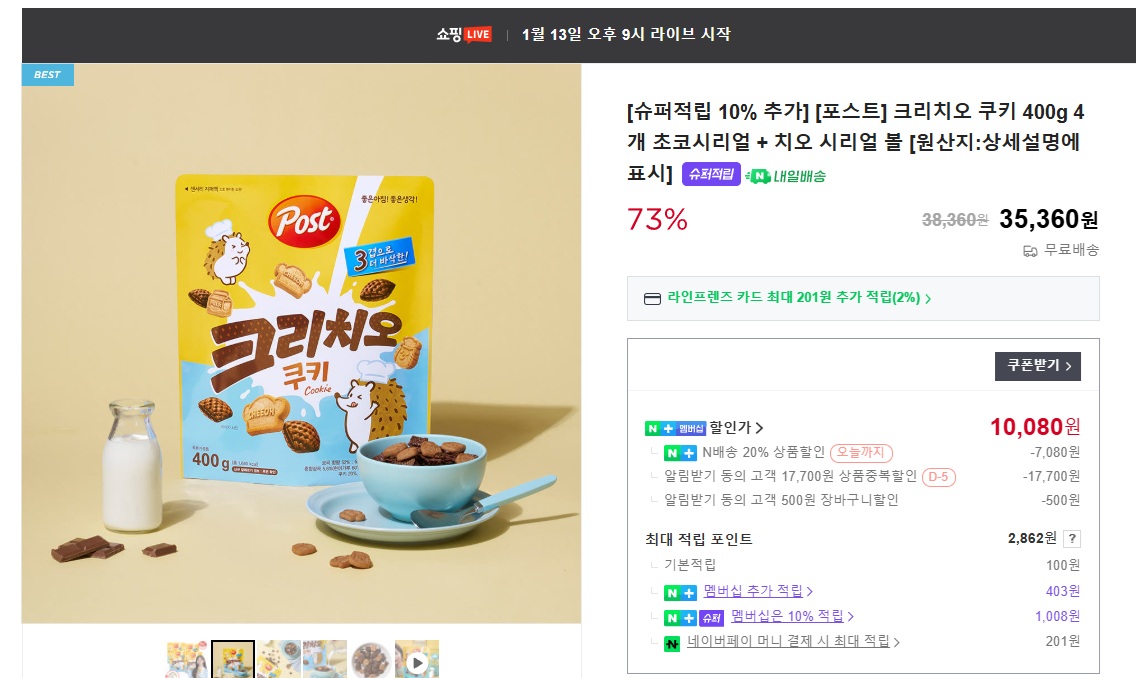Select the cereal close-up round thumbnail
This screenshot has height=678, width=1136.
(x=371, y=659)
